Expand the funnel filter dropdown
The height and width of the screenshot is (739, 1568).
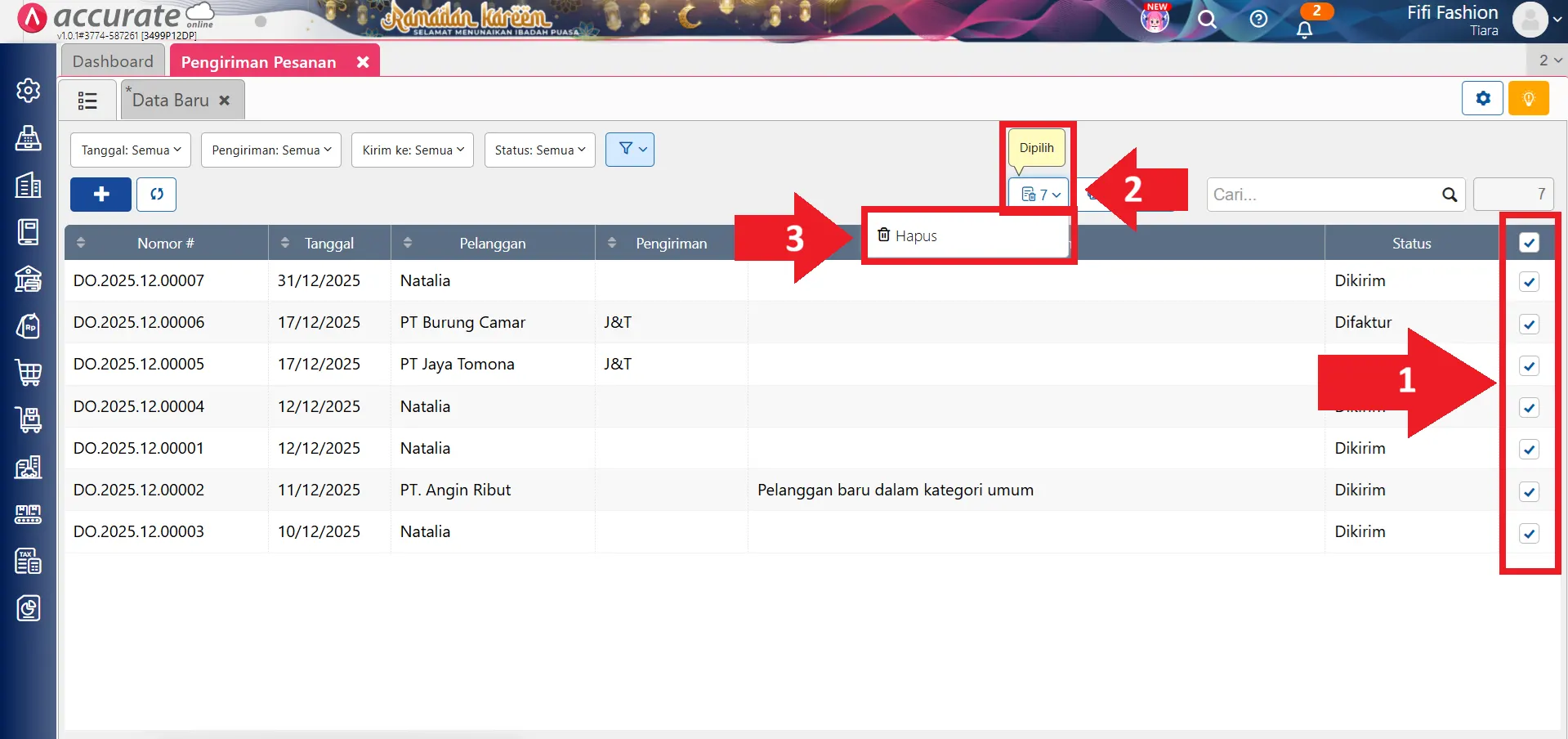click(x=630, y=150)
